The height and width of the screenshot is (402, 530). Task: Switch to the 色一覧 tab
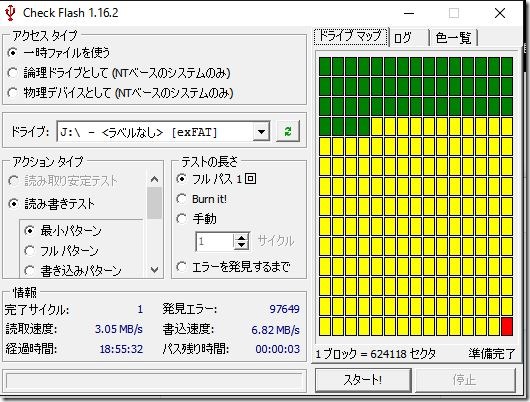pyautogui.click(x=453, y=38)
